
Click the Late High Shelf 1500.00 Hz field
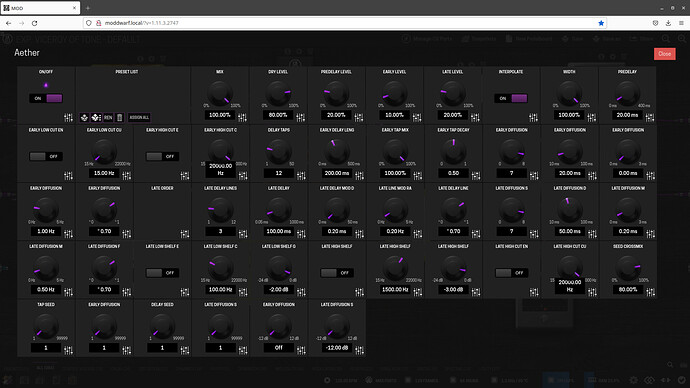tap(395, 289)
